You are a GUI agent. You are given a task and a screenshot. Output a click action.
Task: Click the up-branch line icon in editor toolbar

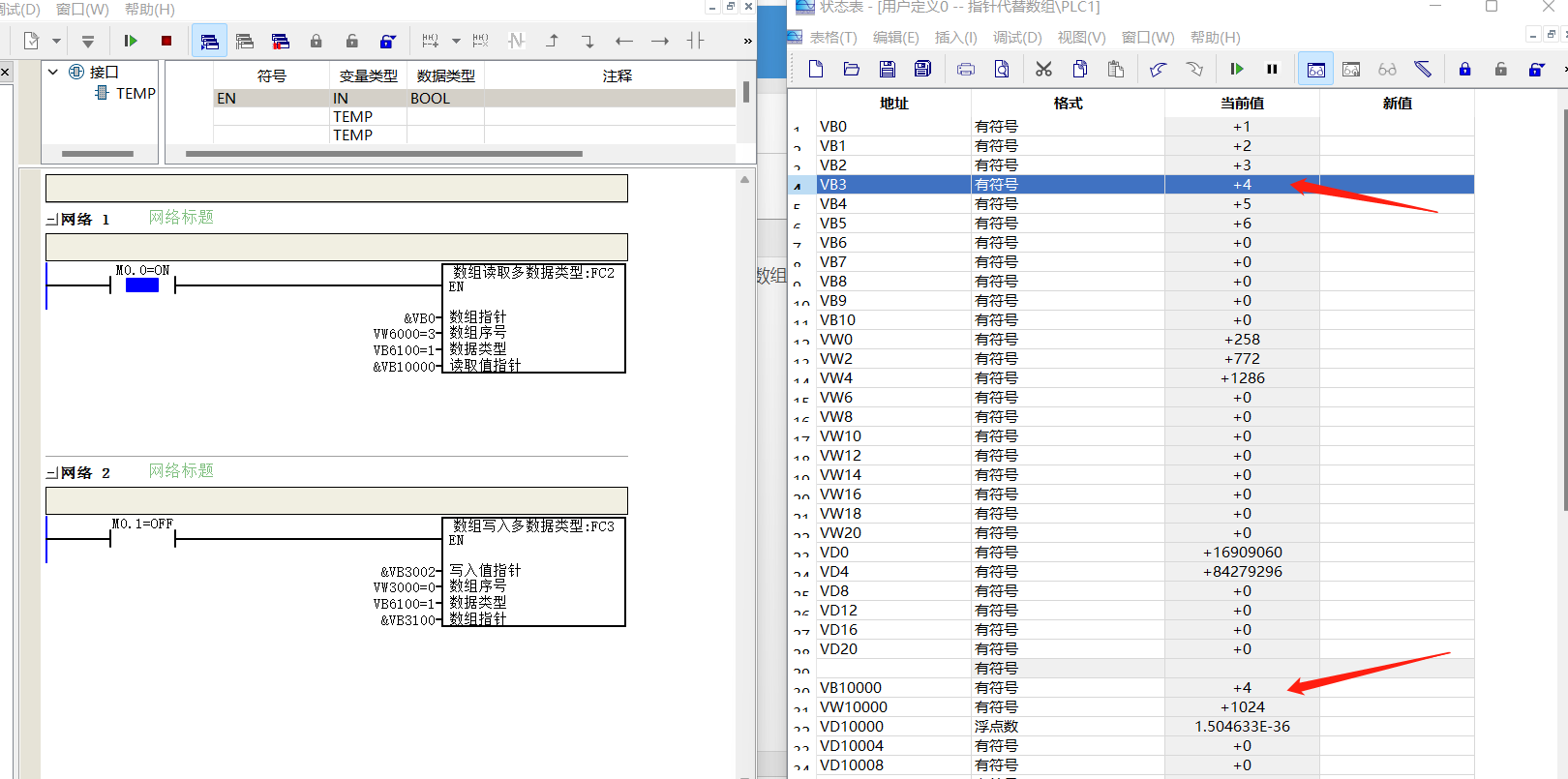tap(553, 41)
